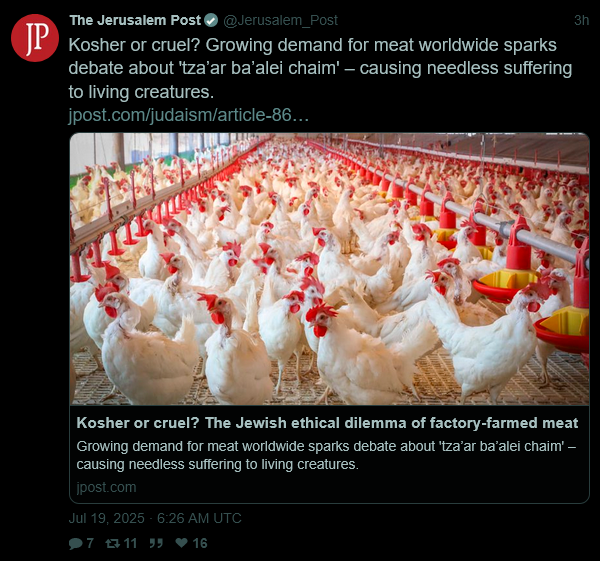Open the Jul 19, 2025 date permalink
Screen dimensions: 600x561
(x=106, y=518)
